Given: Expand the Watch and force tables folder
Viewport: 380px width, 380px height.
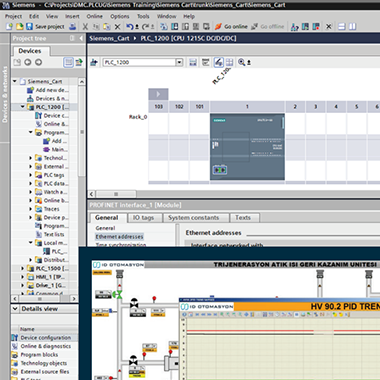Looking at the screenshot, I should click(x=31, y=192).
